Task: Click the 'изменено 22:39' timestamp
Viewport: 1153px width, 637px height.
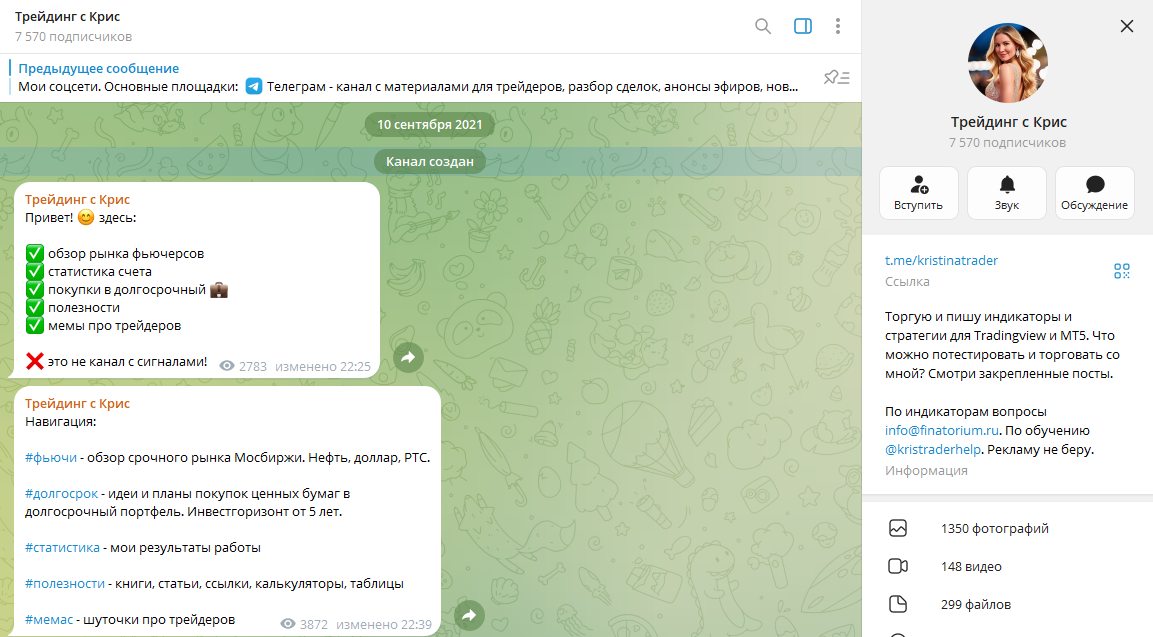Action: coord(384,624)
